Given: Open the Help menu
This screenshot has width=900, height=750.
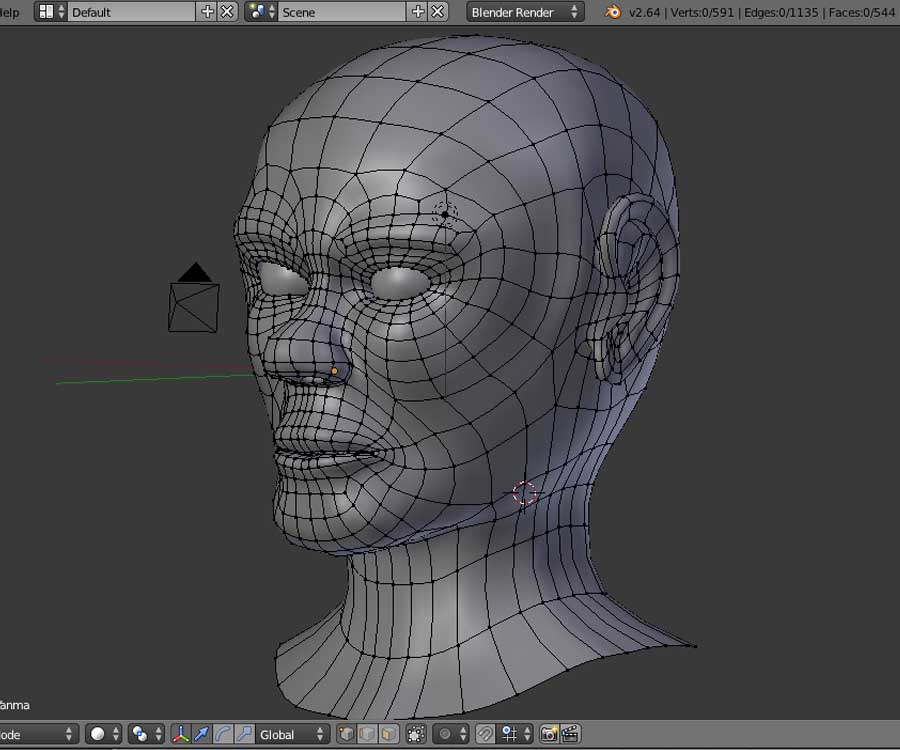Looking at the screenshot, I should (9, 12).
